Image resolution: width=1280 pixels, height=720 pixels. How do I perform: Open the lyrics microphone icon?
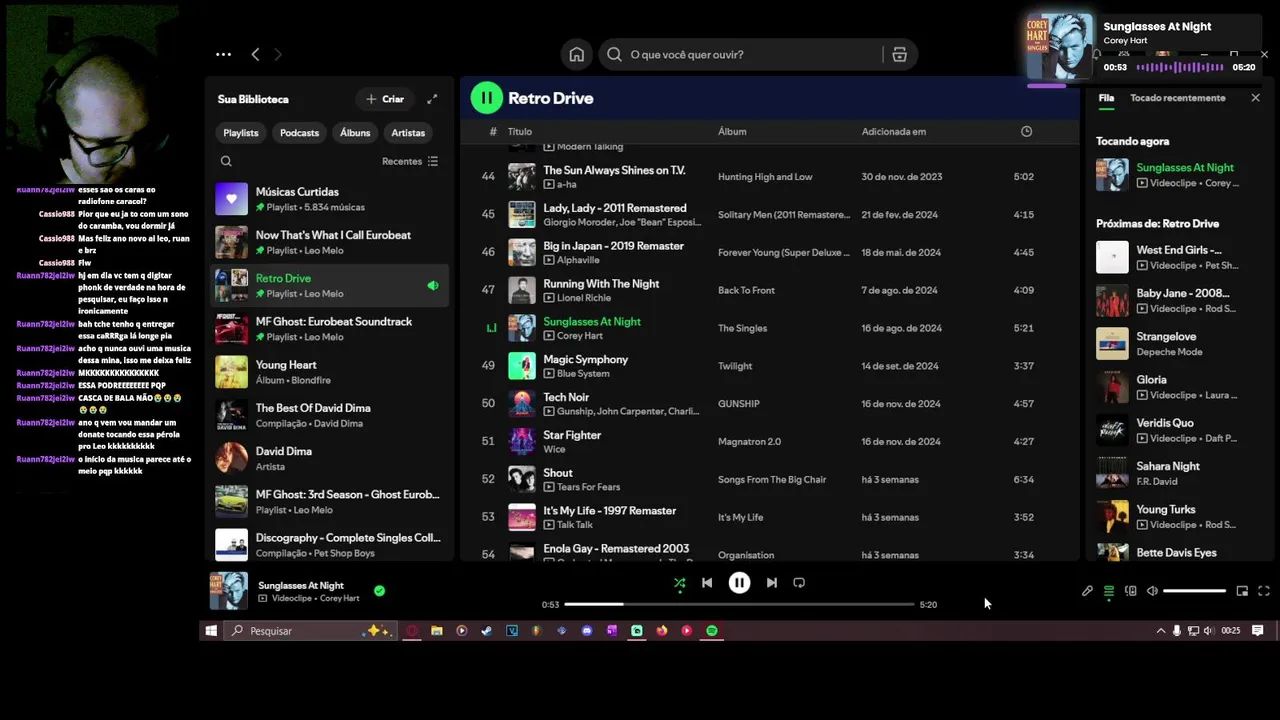(1087, 591)
